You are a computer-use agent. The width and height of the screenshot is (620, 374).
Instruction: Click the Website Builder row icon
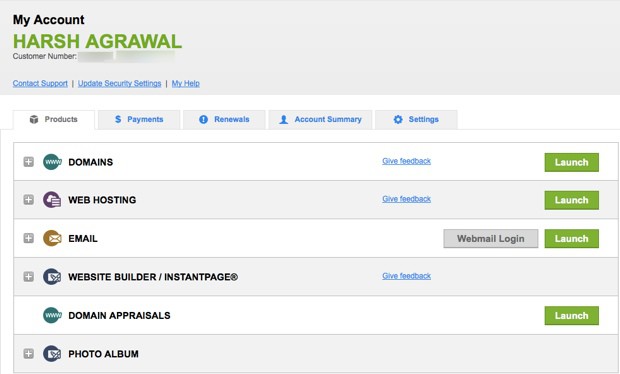52,277
